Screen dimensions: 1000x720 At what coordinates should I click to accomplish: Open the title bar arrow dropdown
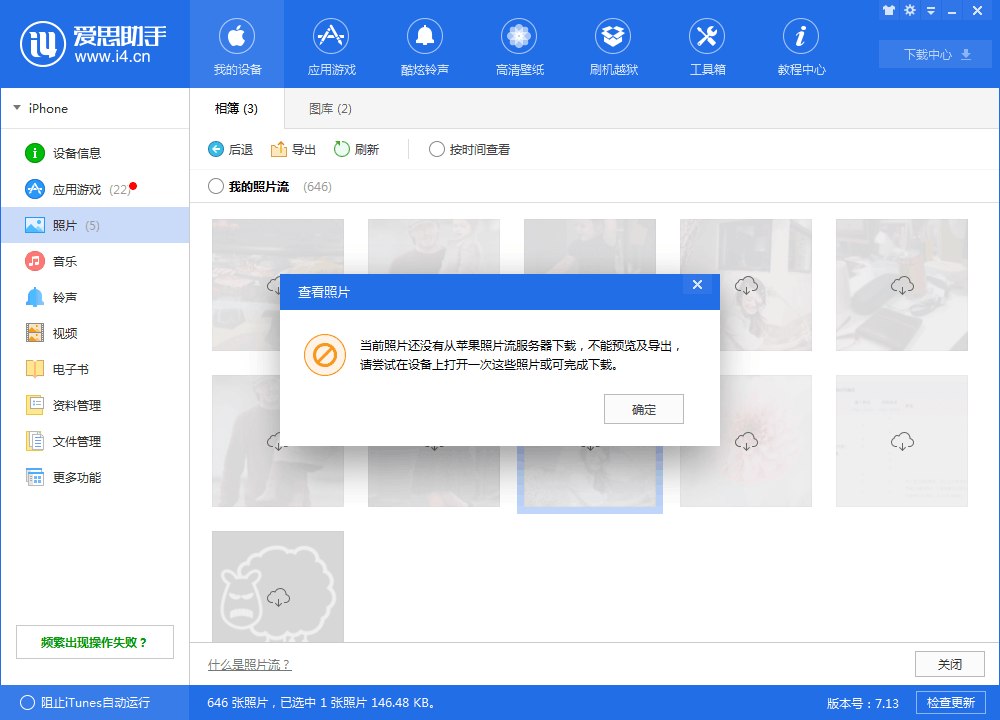pyautogui.click(x=933, y=10)
